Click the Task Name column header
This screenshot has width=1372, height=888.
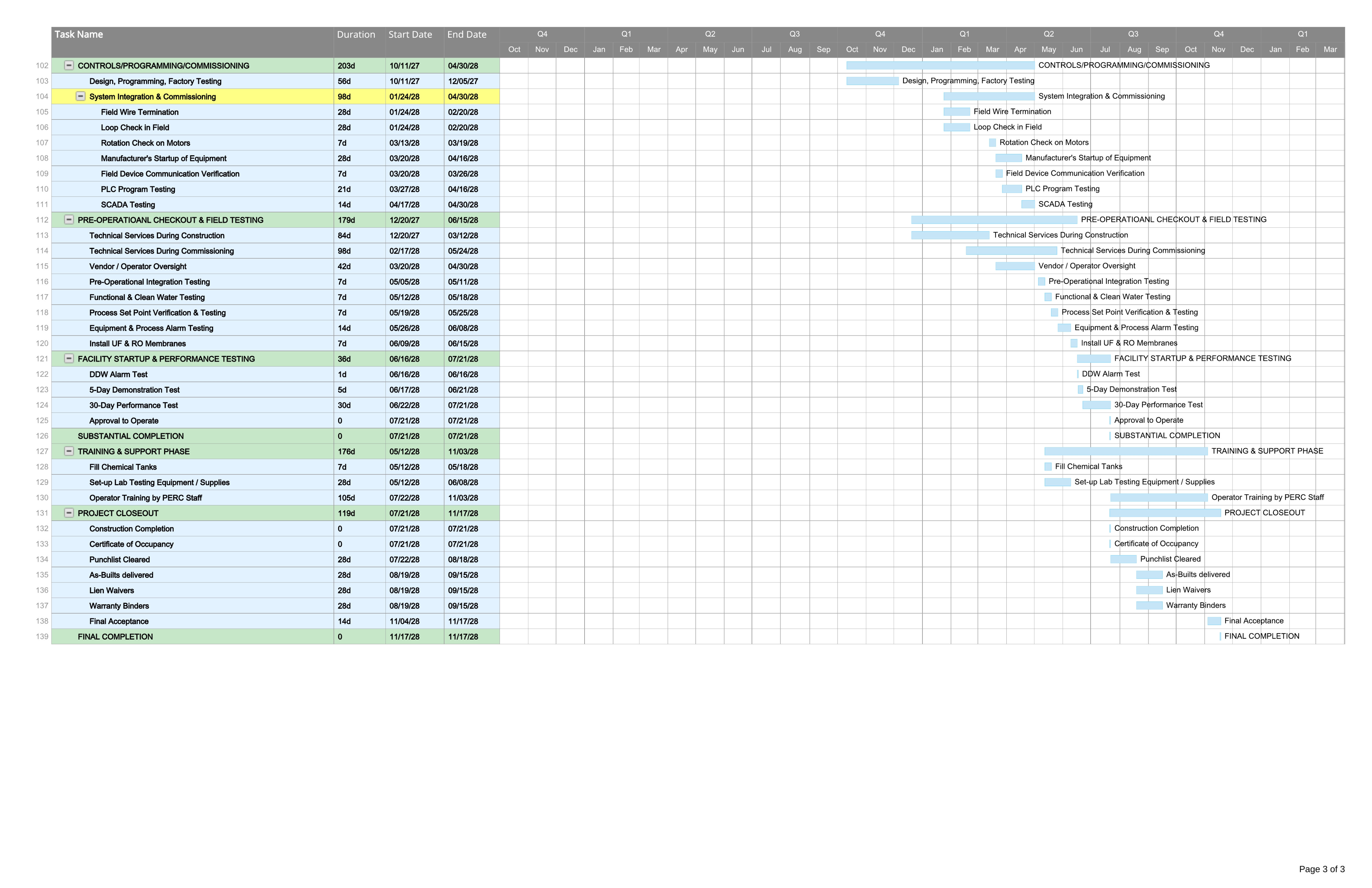[193, 42]
